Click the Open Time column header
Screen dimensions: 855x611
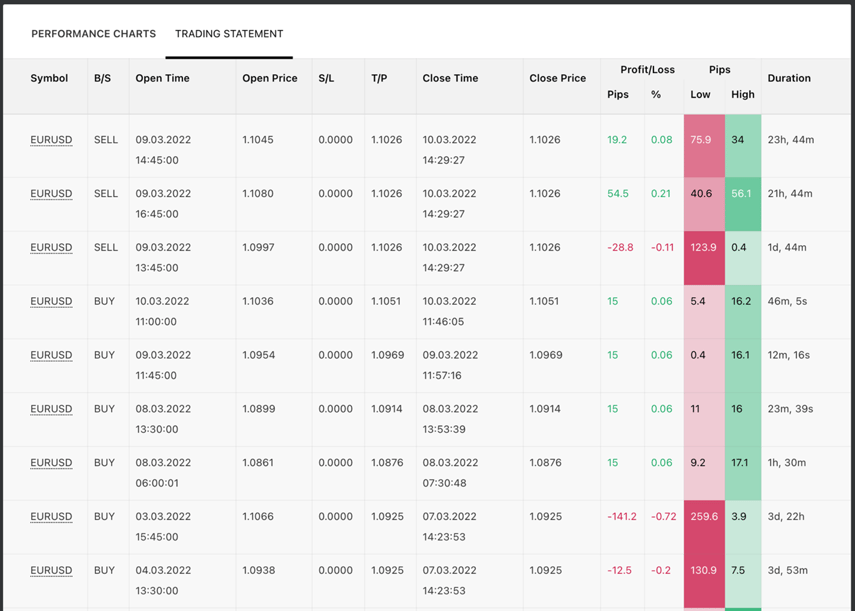162,78
